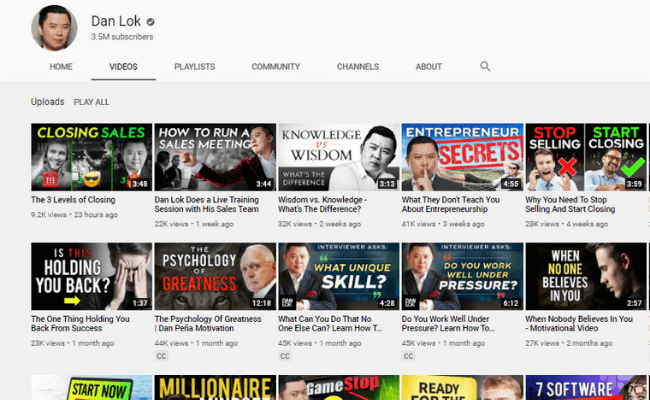Click title What Can You Do That No One Else Can
The height and width of the screenshot is (400, 650).
[330, 324]
